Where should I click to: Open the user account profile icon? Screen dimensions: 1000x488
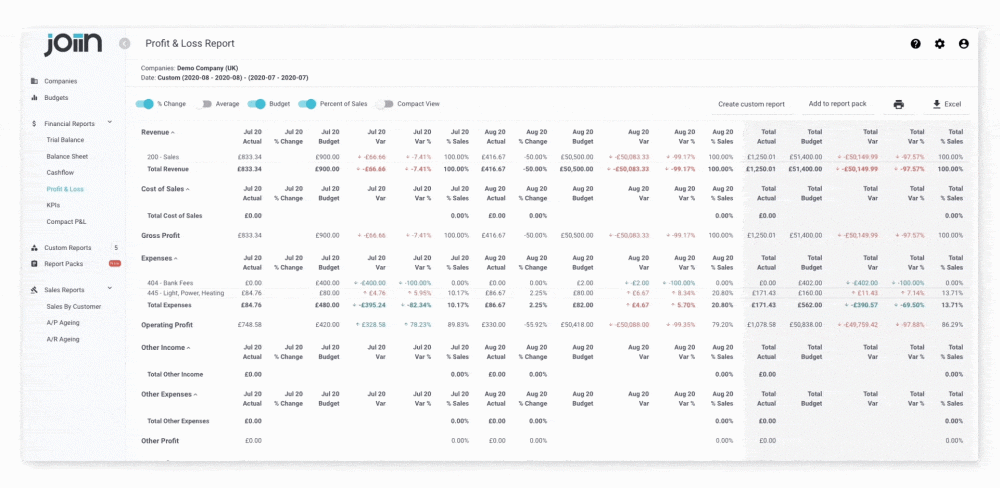[x=964, y=44]
